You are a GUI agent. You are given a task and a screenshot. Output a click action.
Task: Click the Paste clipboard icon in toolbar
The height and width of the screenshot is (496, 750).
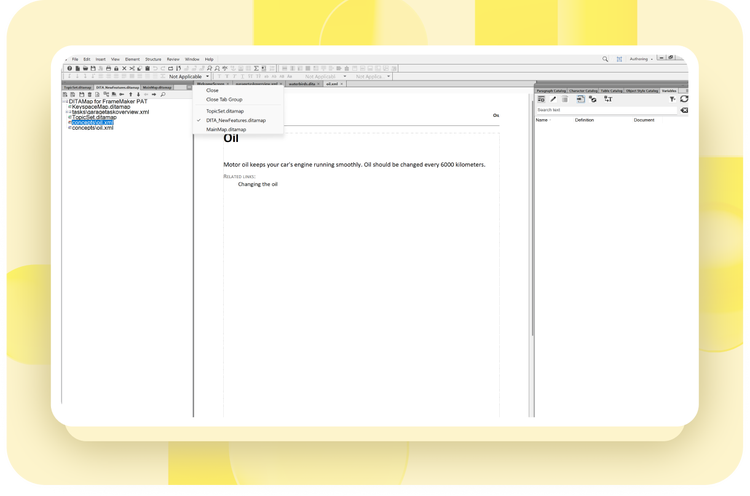pos(147,68)
